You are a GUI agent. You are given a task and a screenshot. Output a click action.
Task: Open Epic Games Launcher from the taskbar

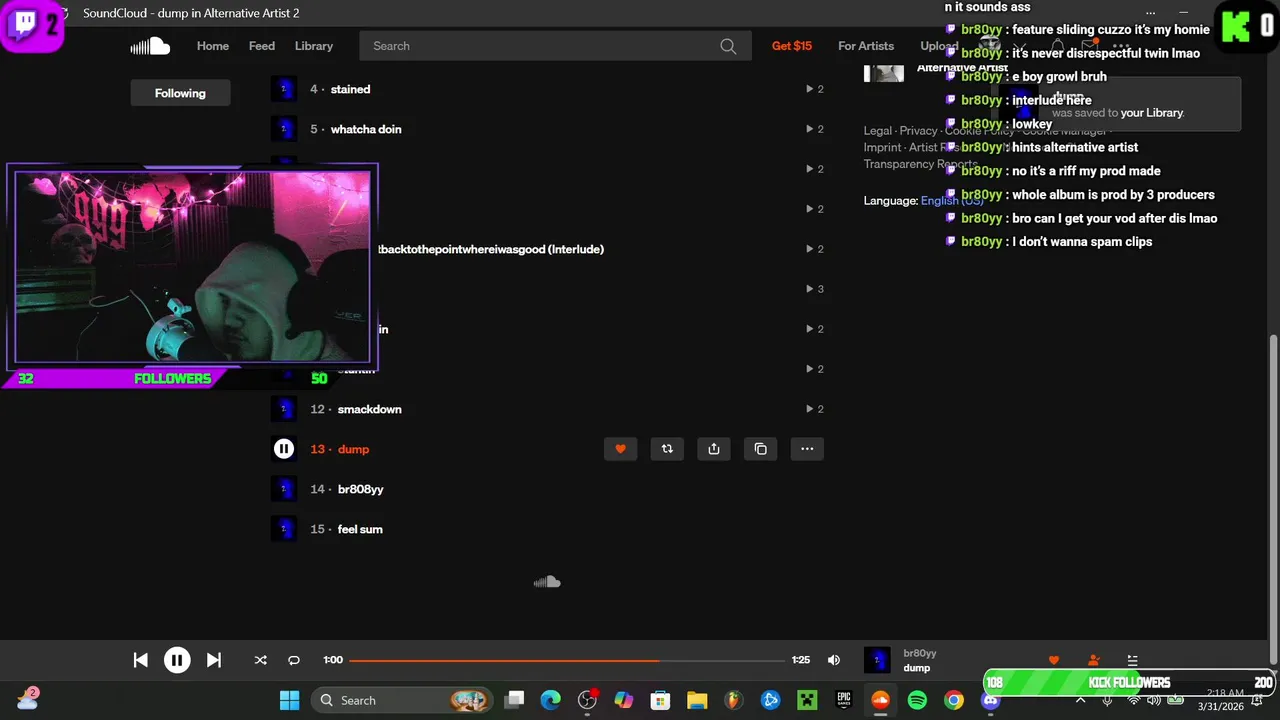coord(844,700)
